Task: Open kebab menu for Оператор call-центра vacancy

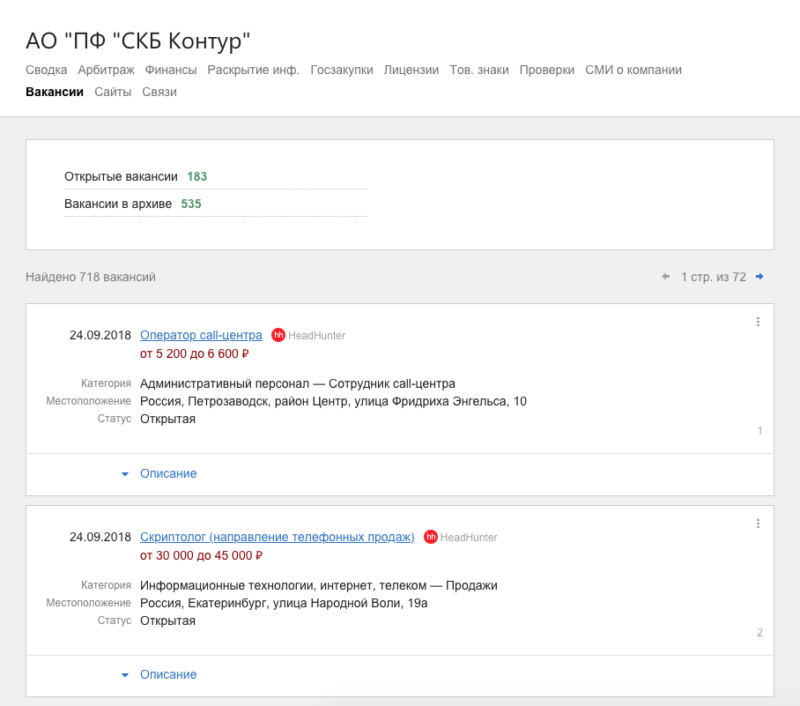Action: [758, 321]
